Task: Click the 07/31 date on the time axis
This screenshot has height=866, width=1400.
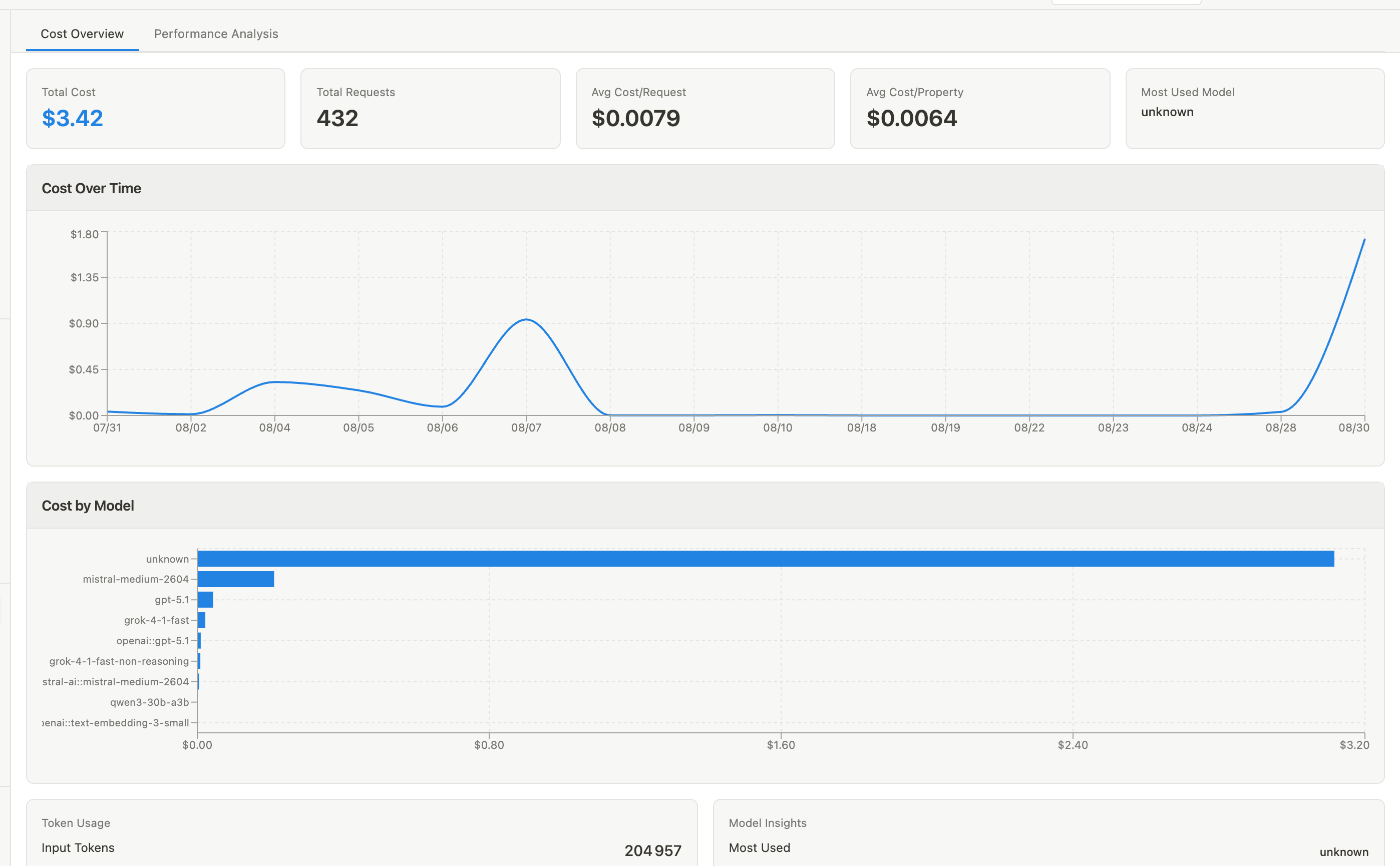Action: (107, 427)
